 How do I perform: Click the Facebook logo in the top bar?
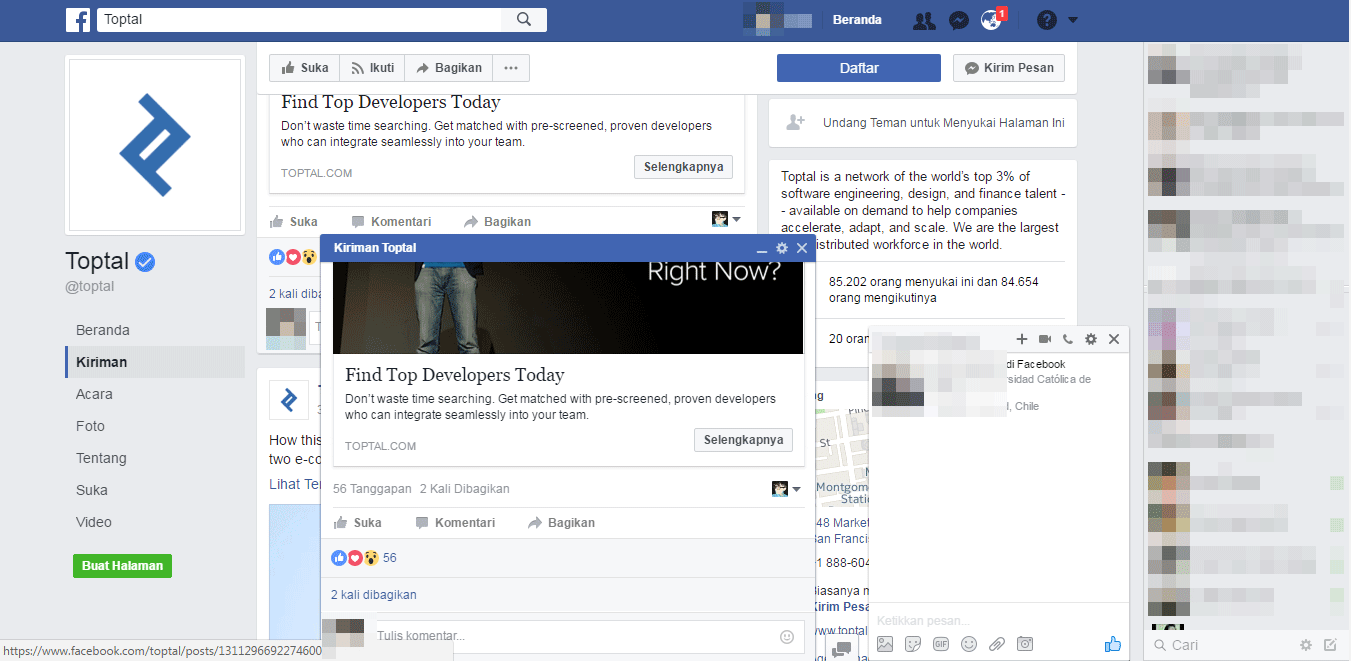tap(78, 20)
